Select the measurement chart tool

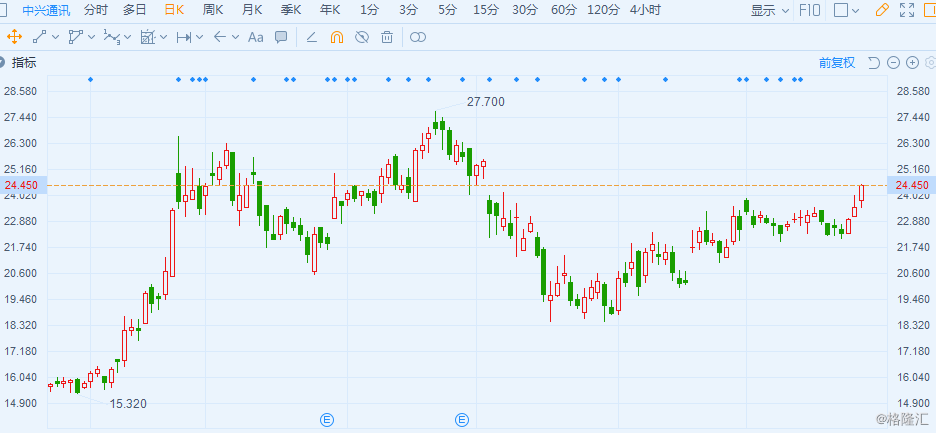click(x=147, y=37)
